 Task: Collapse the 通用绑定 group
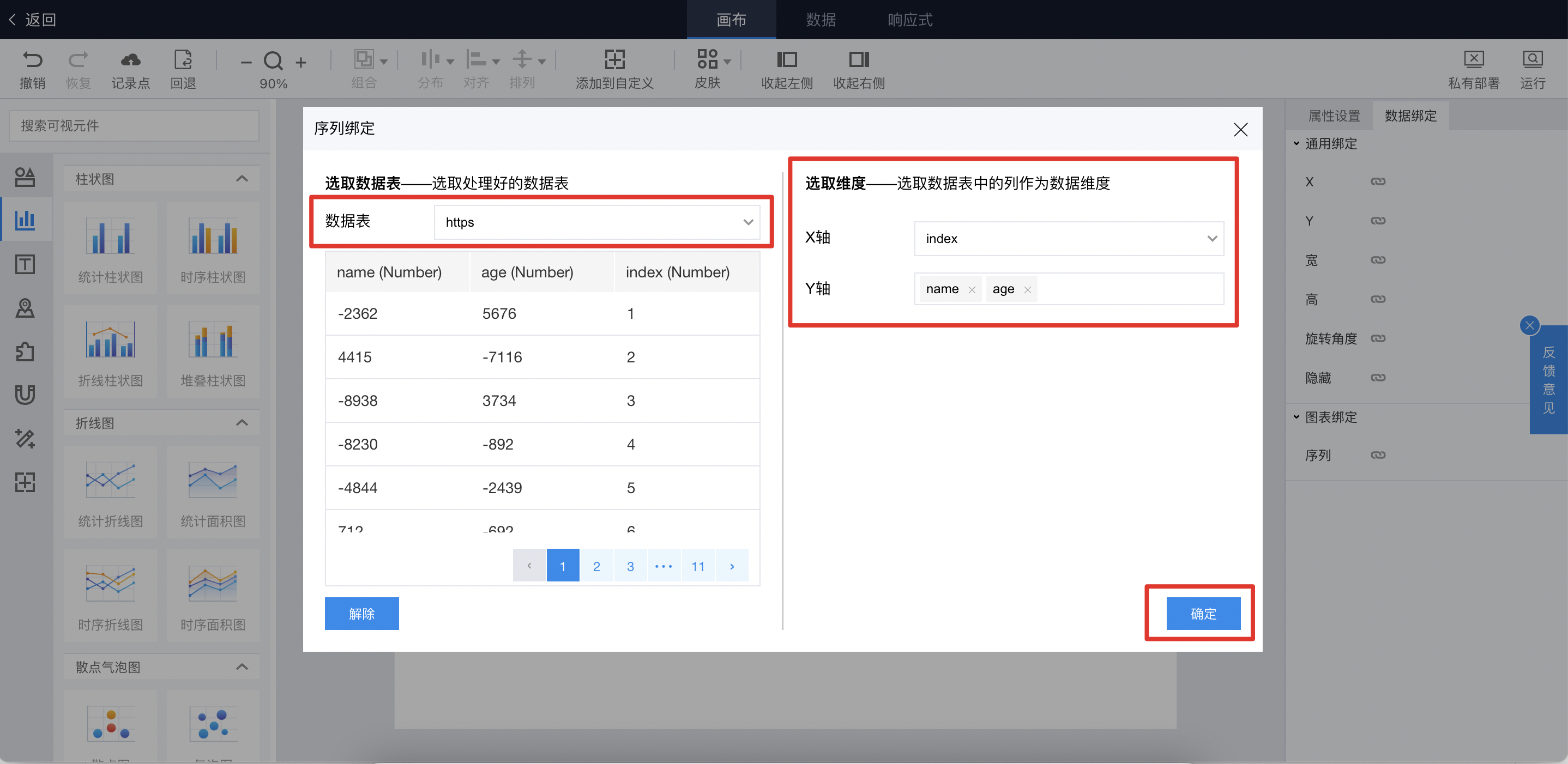tap(1297, 143)
